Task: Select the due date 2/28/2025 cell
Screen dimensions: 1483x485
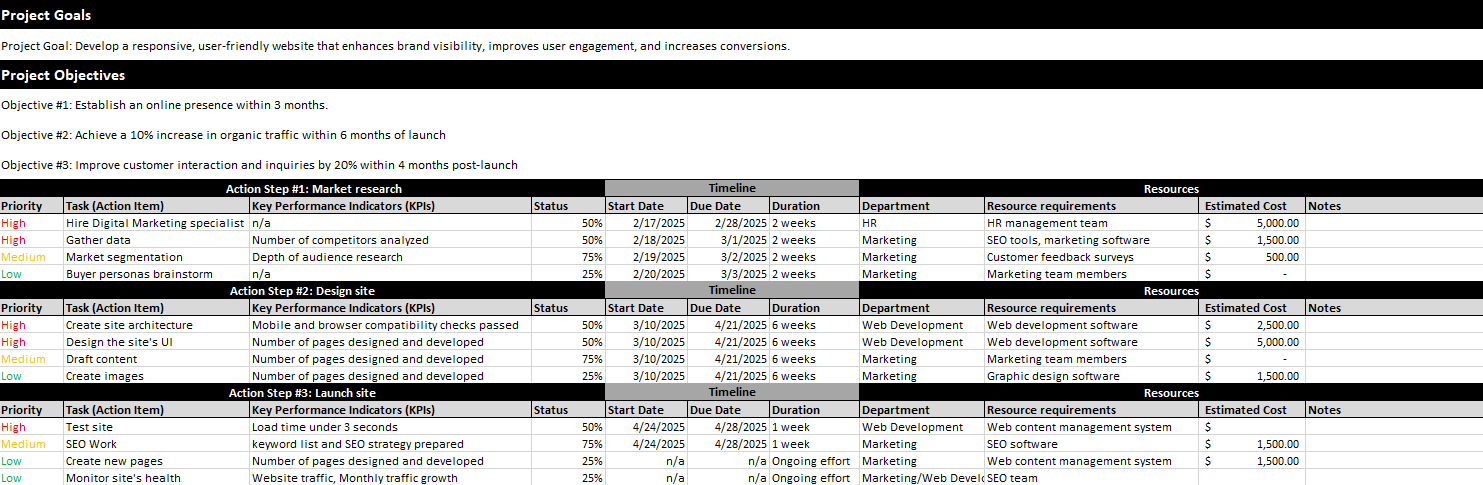Action: point(728,223)
